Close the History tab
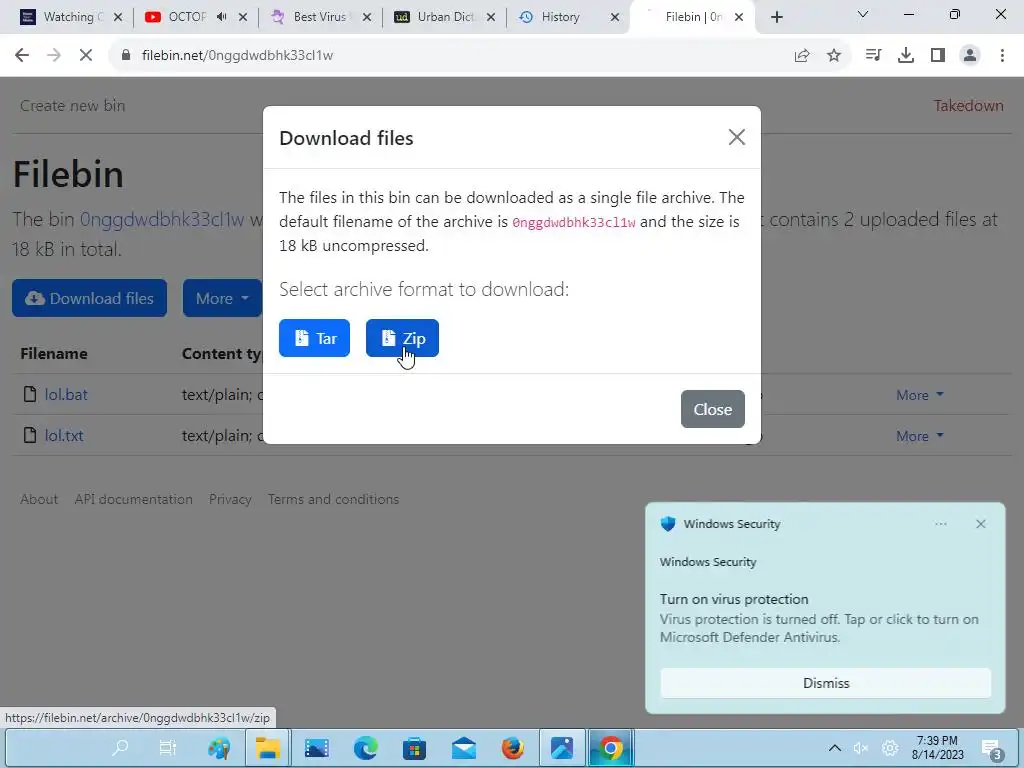Viewport: 1024px width, 768px height. [x=615, y=17]
